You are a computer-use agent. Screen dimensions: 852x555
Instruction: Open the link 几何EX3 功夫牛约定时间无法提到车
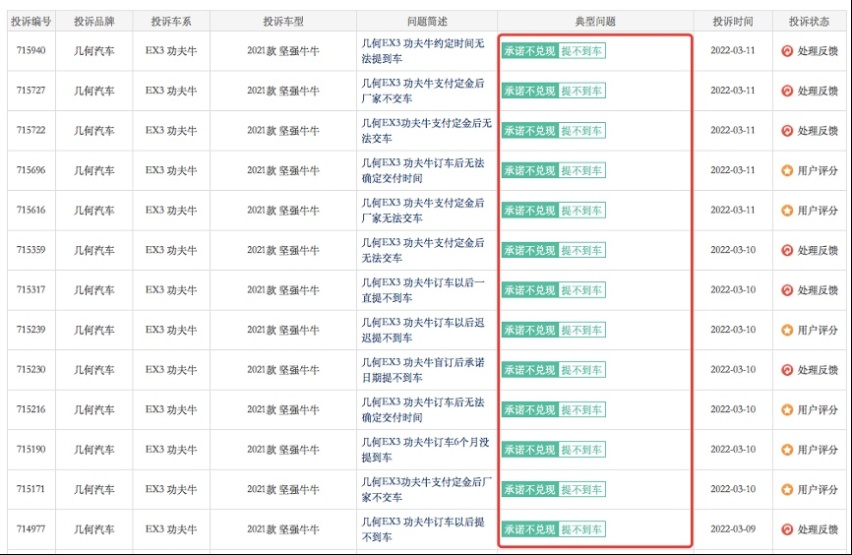[423, 51]
